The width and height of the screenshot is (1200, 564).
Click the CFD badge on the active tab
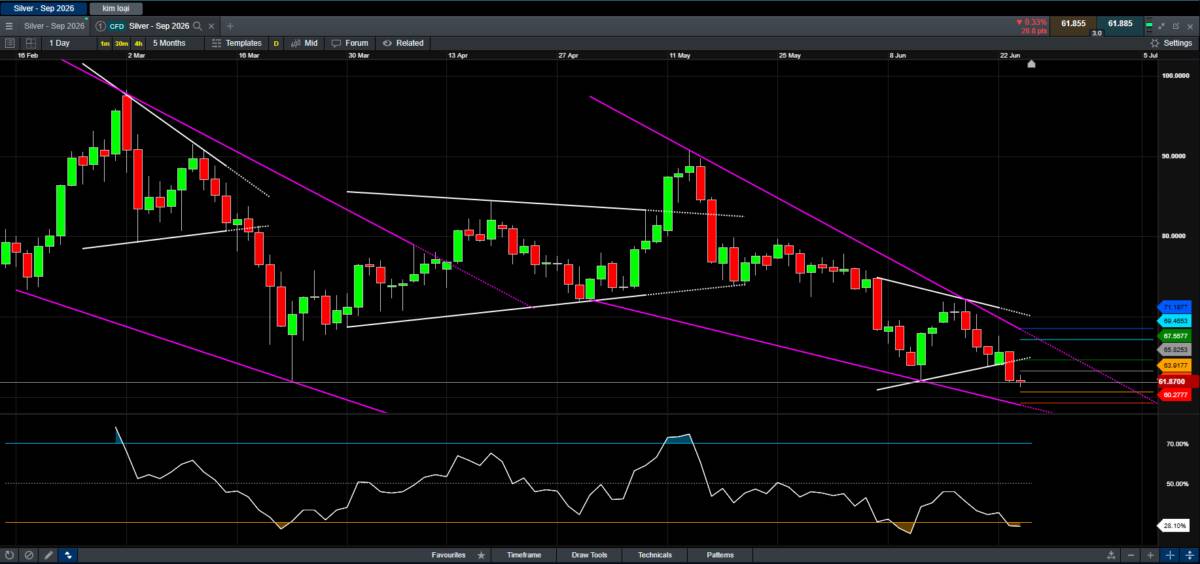(x=117, y=25)
